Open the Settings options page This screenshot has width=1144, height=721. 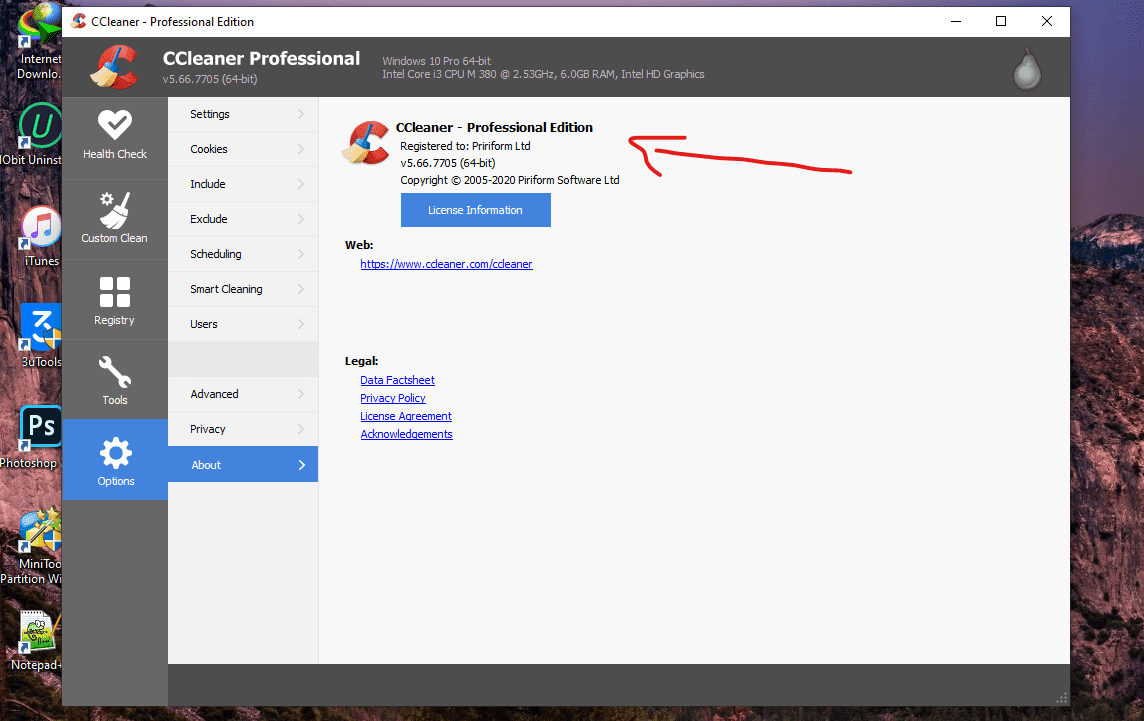click(x=243, y=114)
